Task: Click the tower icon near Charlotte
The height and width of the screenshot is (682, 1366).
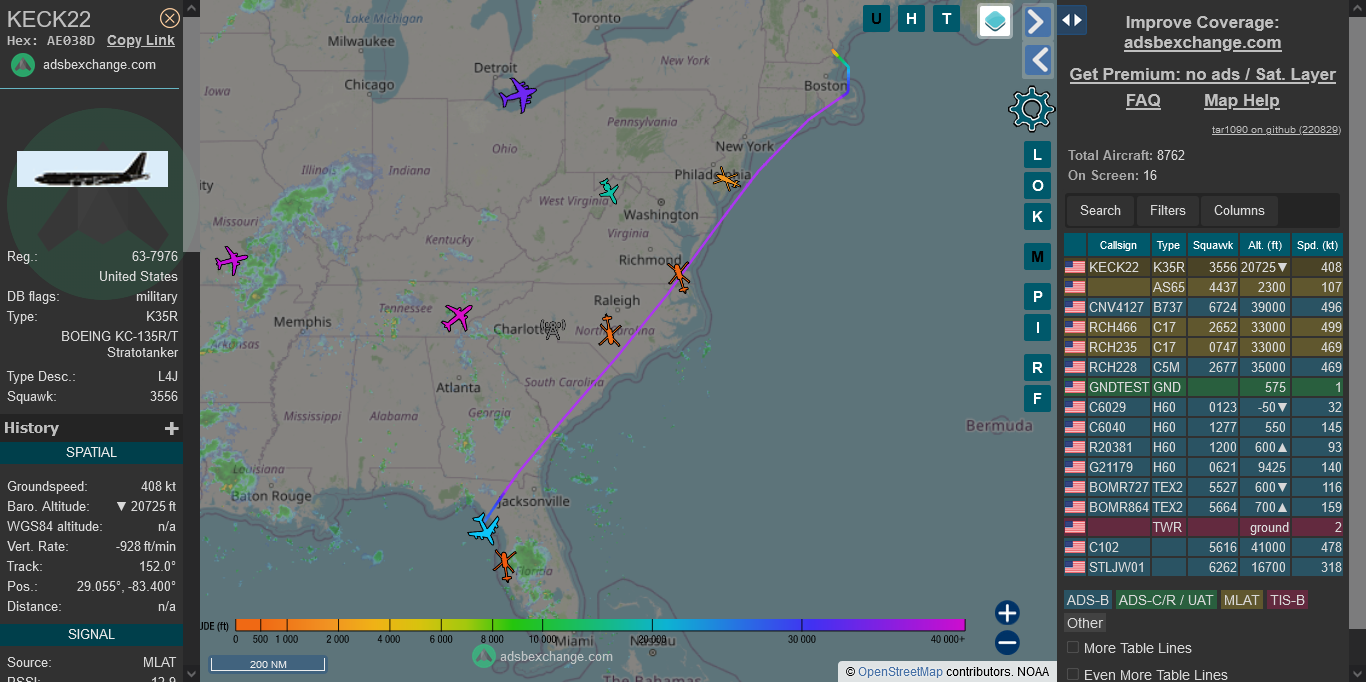Action: (552, 329)
